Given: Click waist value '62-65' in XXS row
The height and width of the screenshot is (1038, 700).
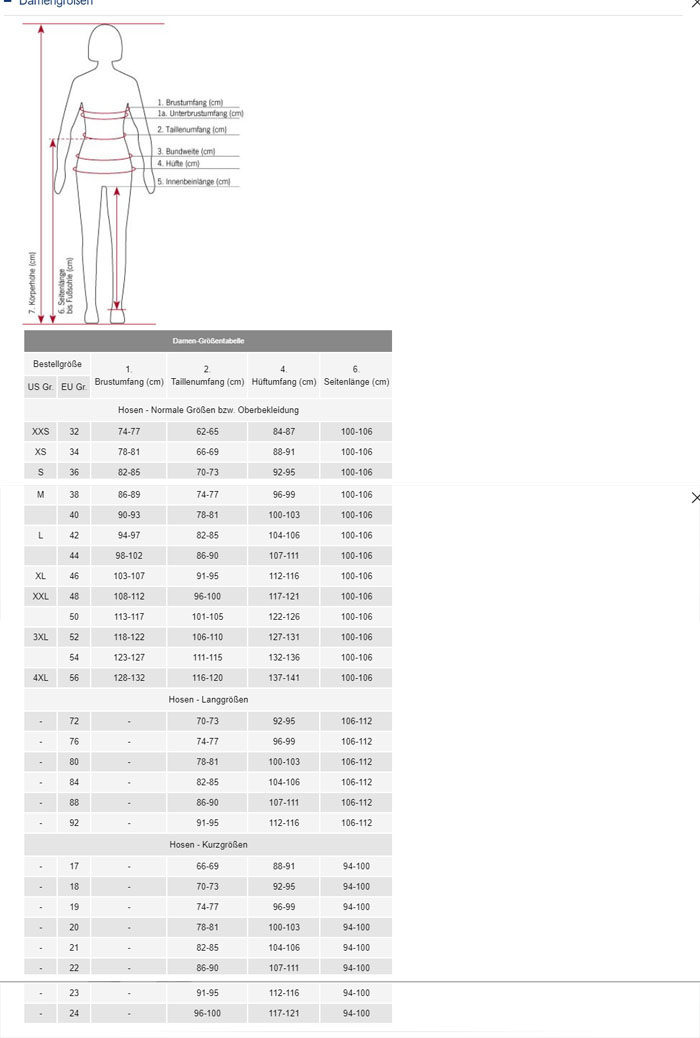Looking at the screenshot, I should [x=207, y=432].
